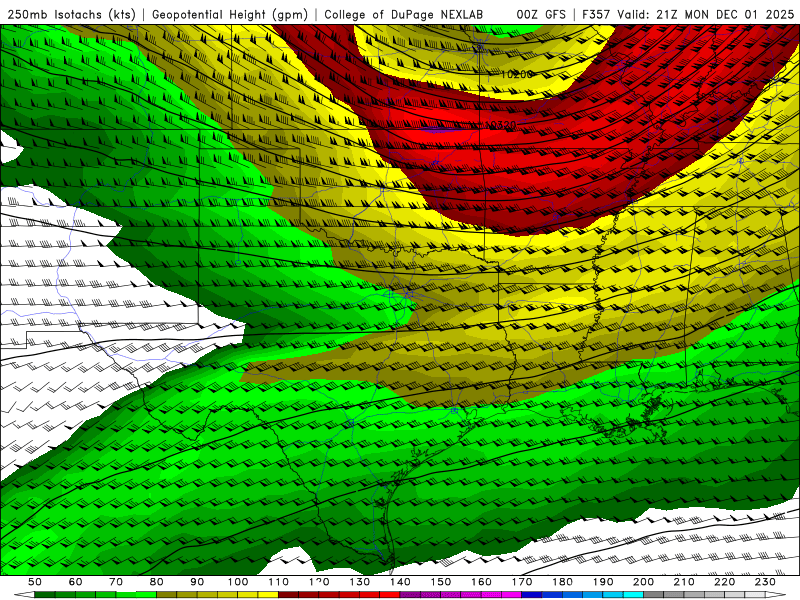Click the 140 value on the legend
Screen dimensions: 800x600
pyautogui.click(x=400, y=582)
